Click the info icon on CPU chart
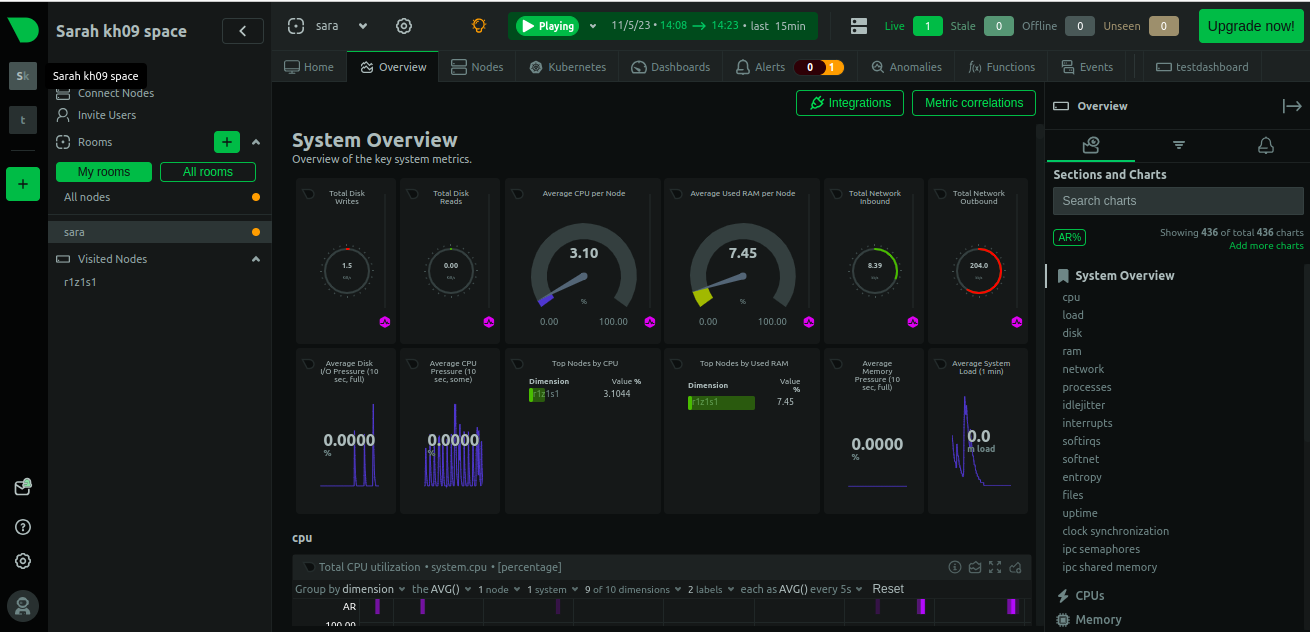 (955, 567)
